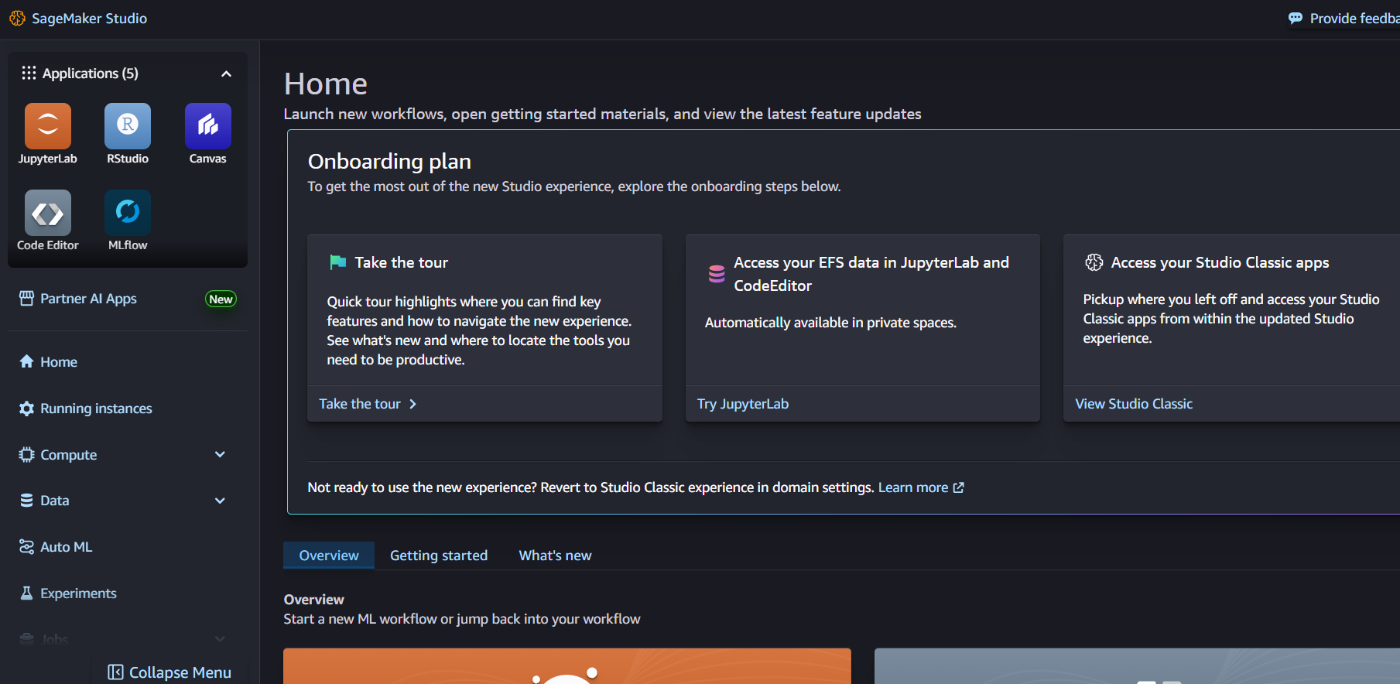1400x684 pixels.
Task: Click the Provide feedback speech bubble icon
Action: [1296, 18]
